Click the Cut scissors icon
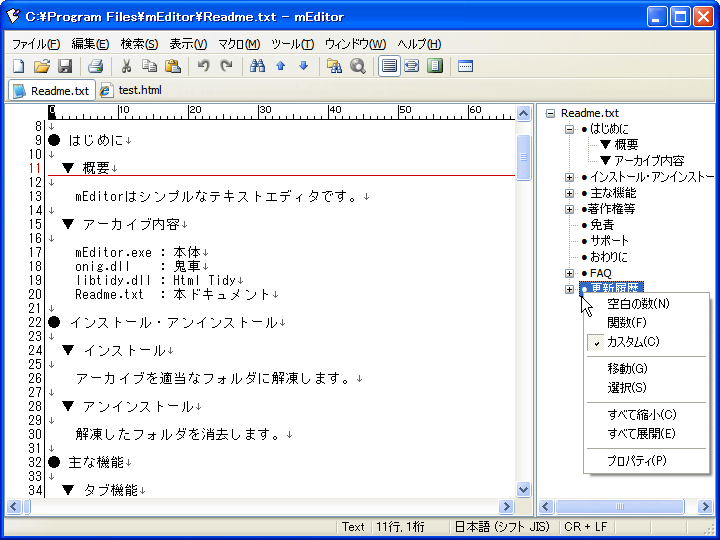 point(126,66)
